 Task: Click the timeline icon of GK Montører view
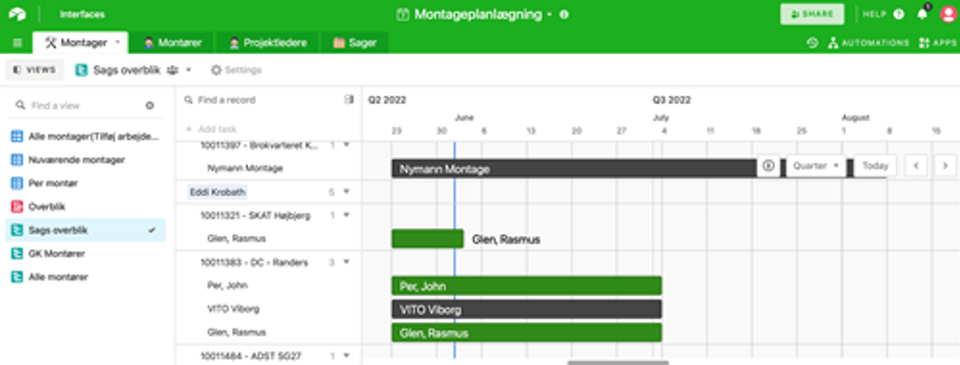pos(17,254)
